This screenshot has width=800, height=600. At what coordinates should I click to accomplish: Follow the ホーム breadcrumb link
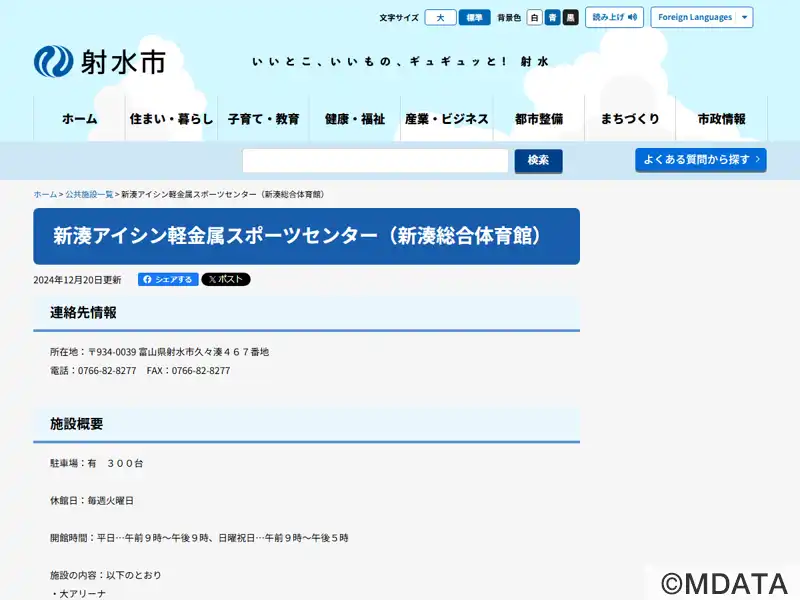point(45,194)
